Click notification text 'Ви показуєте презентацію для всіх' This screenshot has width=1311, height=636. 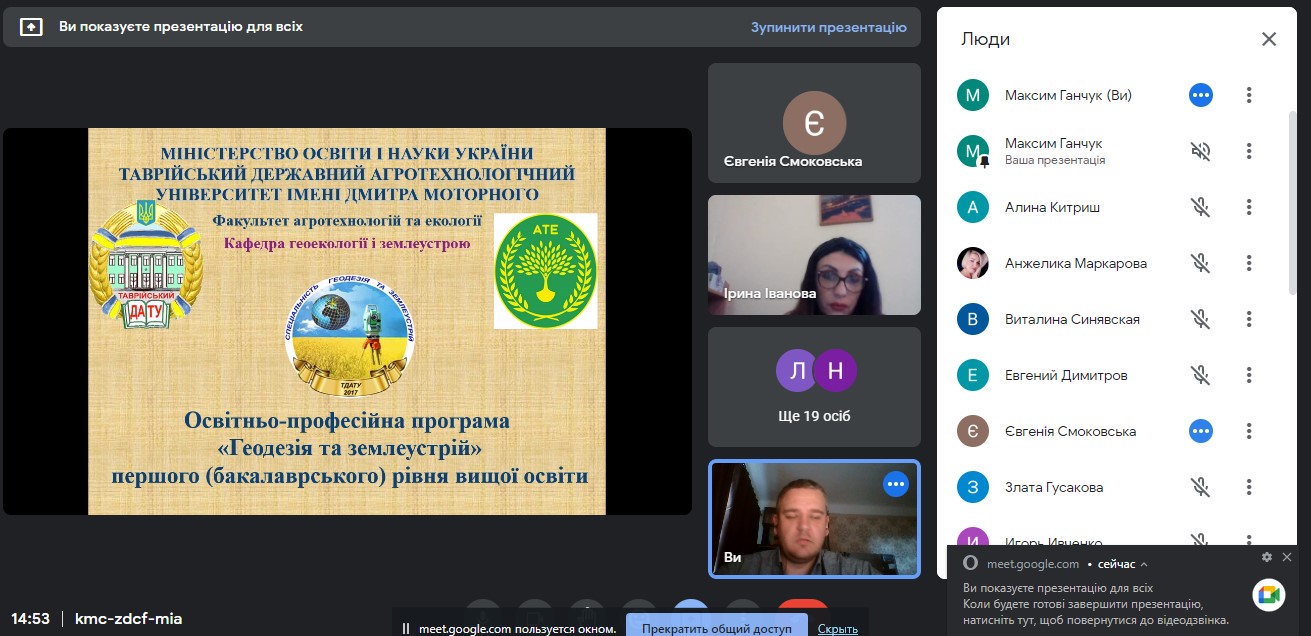(x=1058, y=588)
